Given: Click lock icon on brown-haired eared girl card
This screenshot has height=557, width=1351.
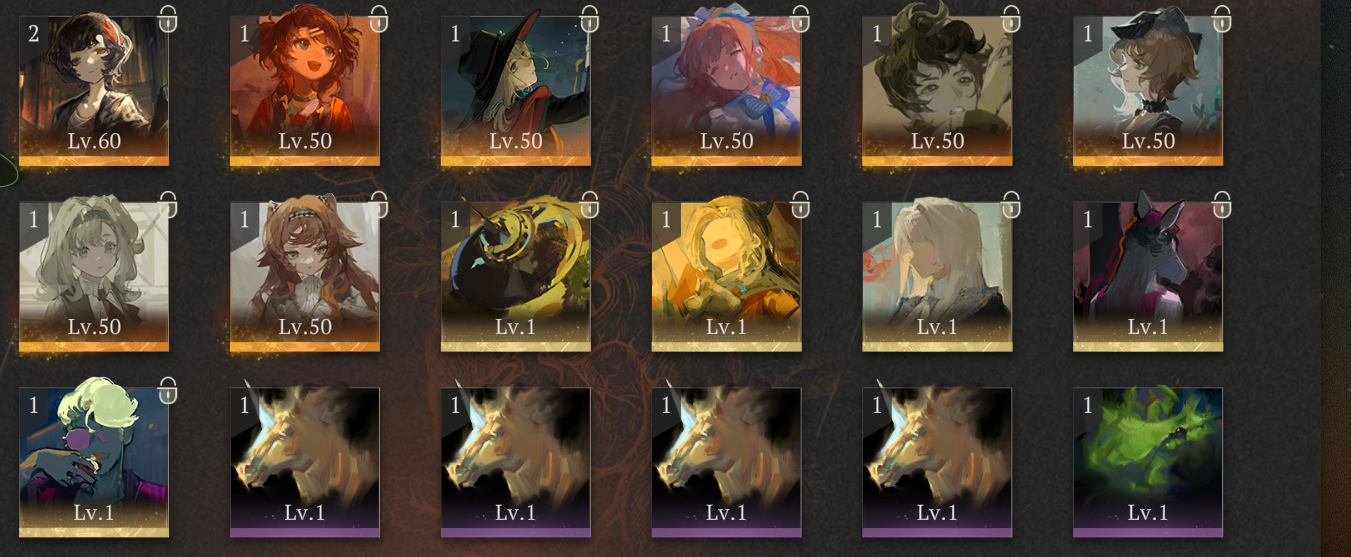Looking at the screenshot, I should coord(379,204).
